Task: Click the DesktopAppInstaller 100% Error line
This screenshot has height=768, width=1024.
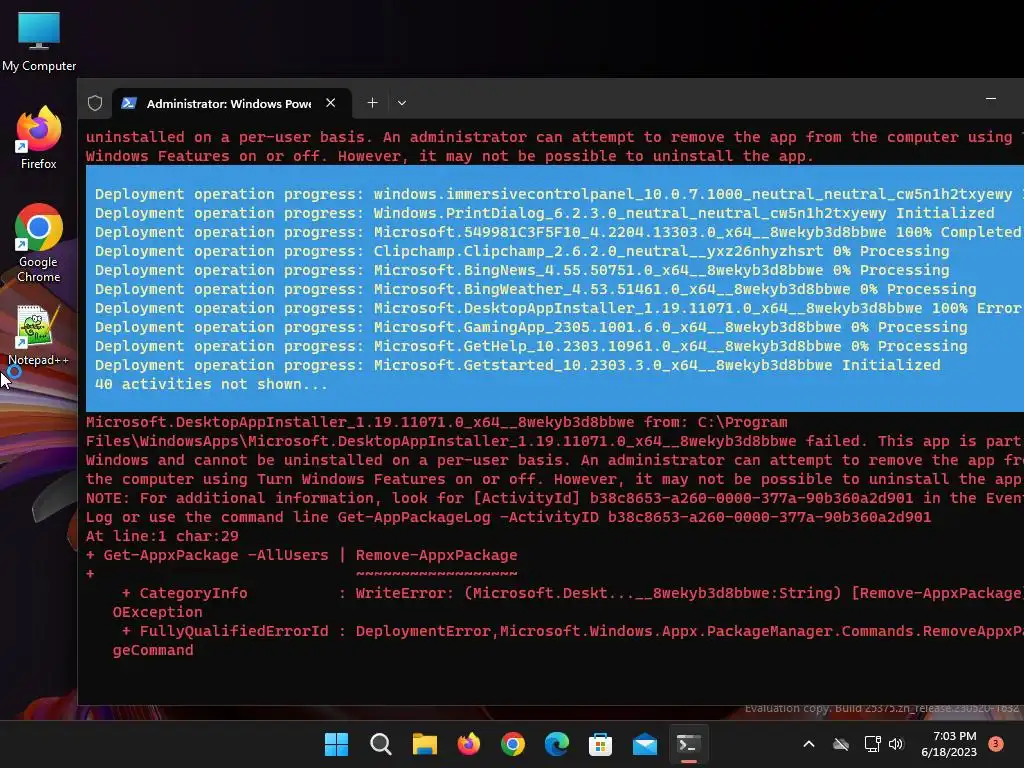Action: tap(558, 308)
